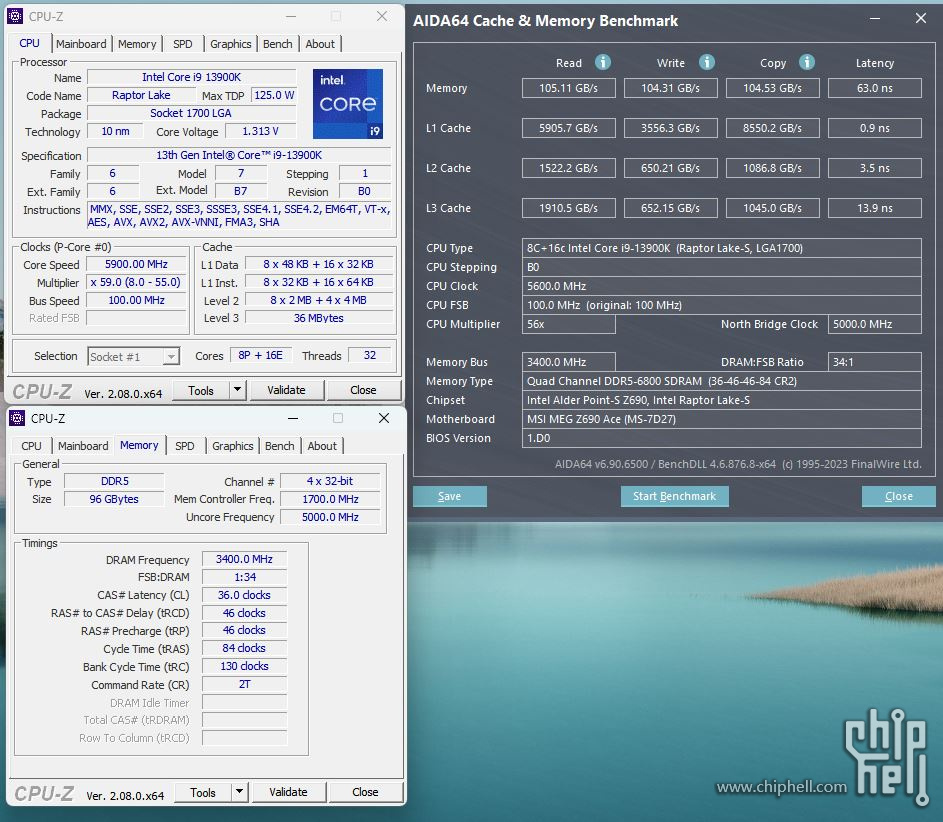Click Tools button in top CPU-Z window

201,390
